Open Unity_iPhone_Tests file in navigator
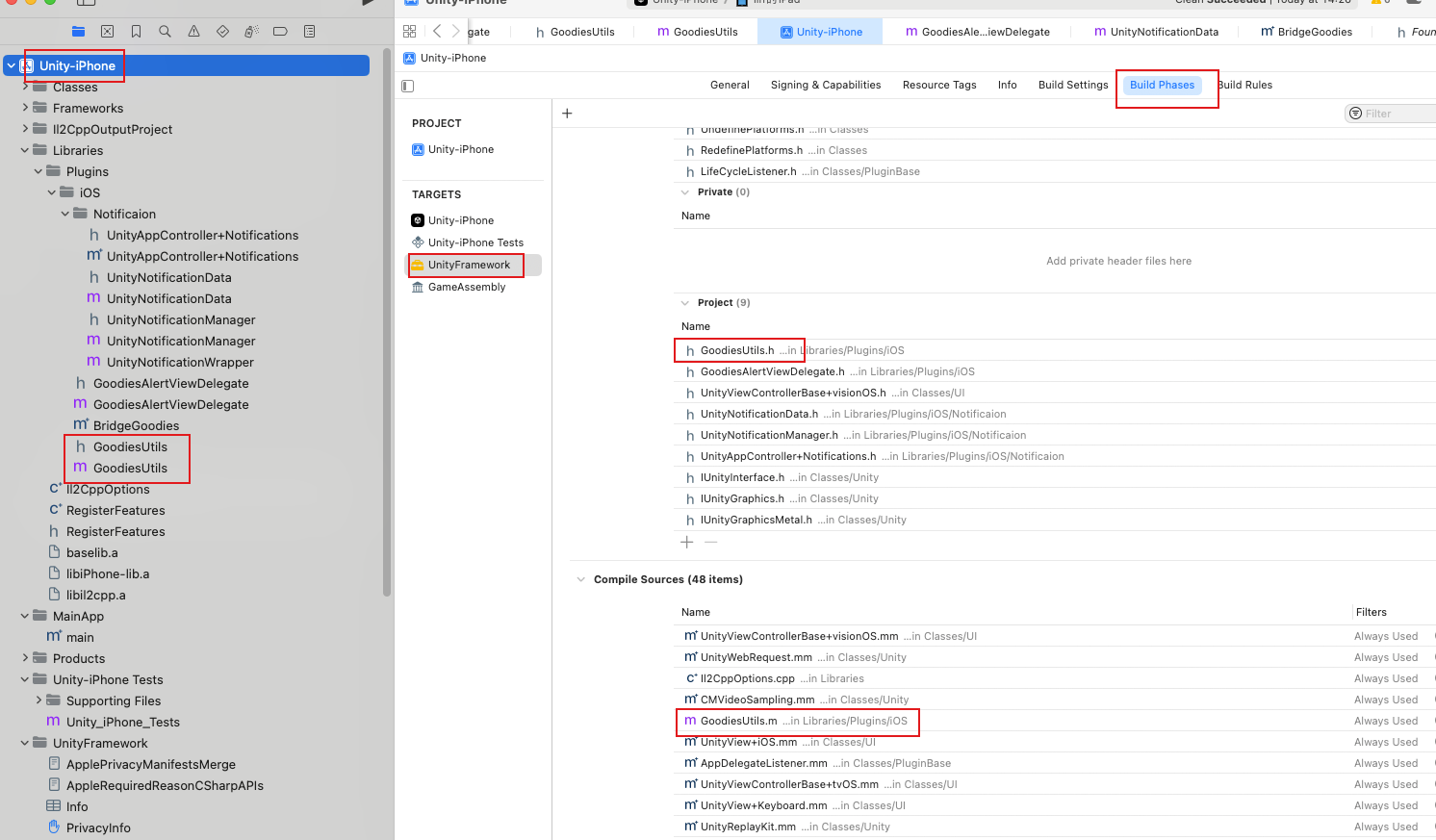The height and width of the screenshot is (840, 1436). coord(122,722)
